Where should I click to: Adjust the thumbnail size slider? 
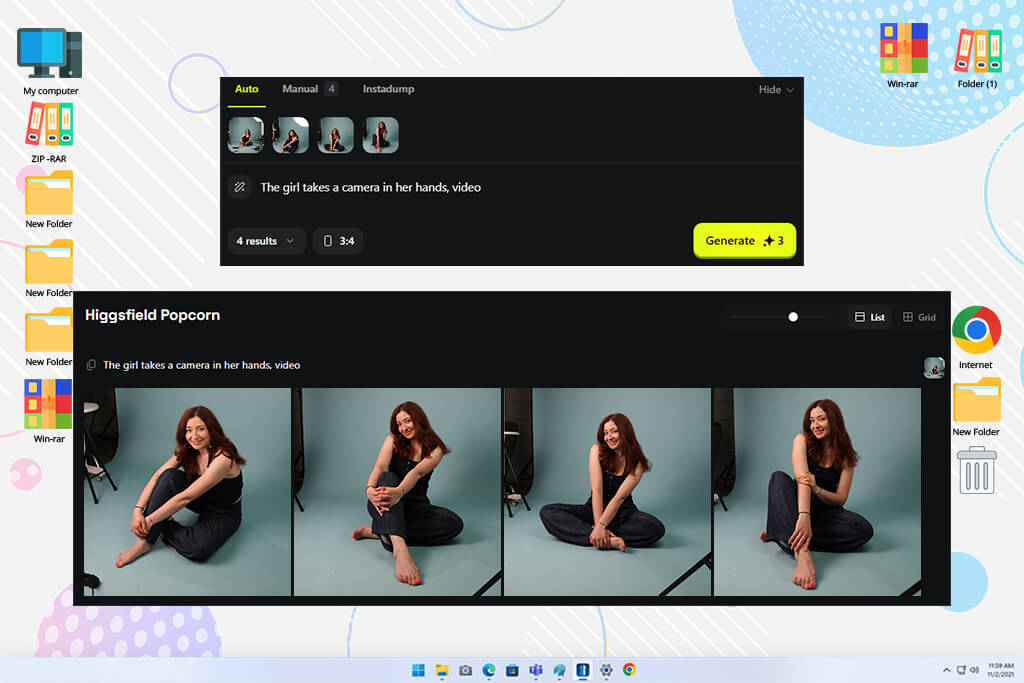pyautogui.click(x=793, y=317)
